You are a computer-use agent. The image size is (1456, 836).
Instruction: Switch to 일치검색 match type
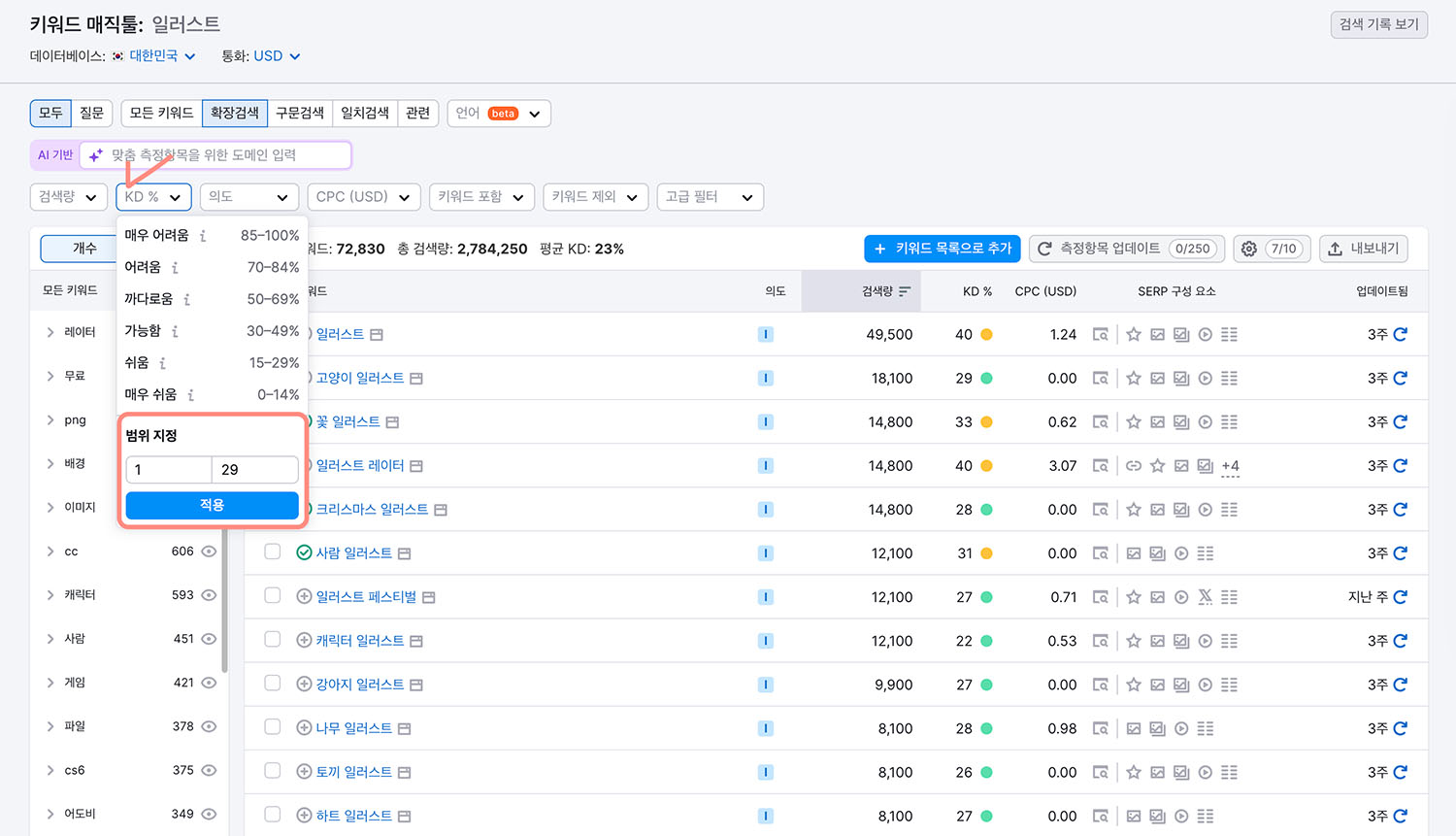pos(365,114)
